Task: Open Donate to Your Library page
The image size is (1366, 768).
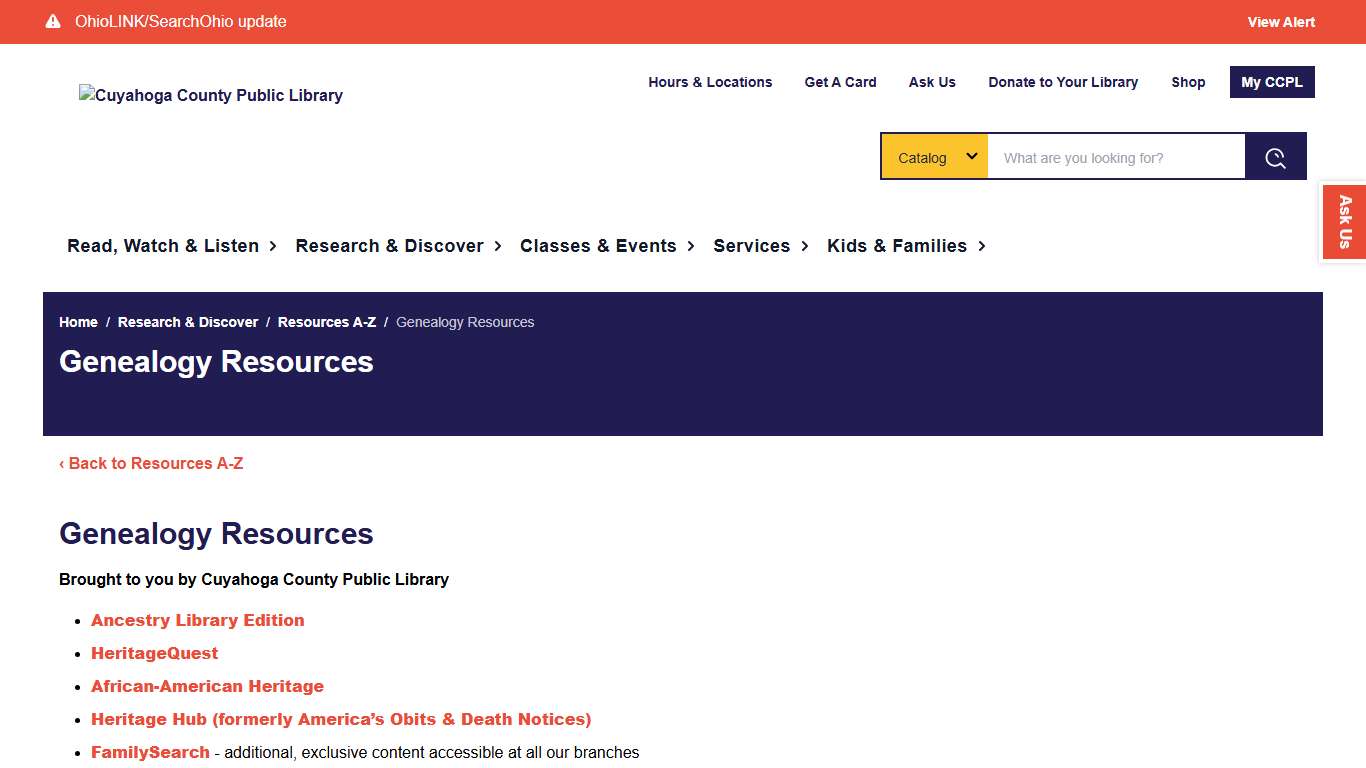Action: pyautogui.click(x=1063, y=82)
